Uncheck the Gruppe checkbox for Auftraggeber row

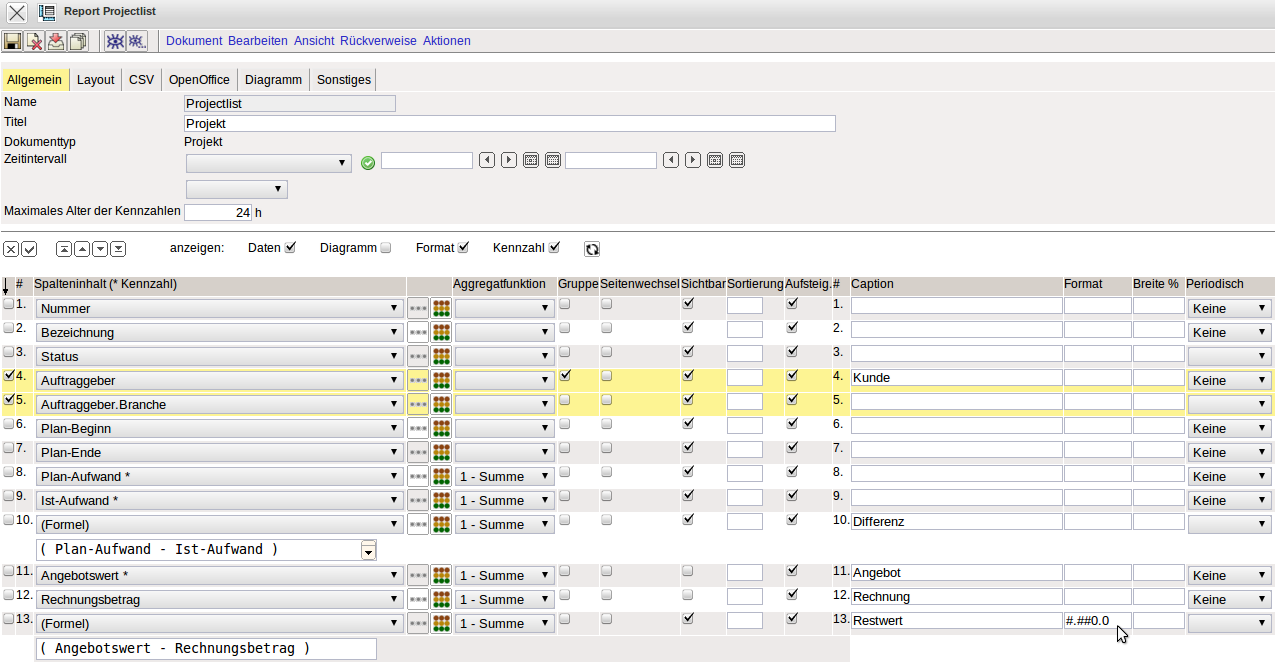click(x=566, y=375)
